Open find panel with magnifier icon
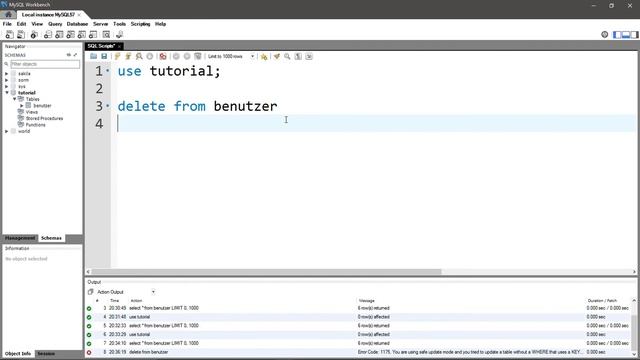 287,56
